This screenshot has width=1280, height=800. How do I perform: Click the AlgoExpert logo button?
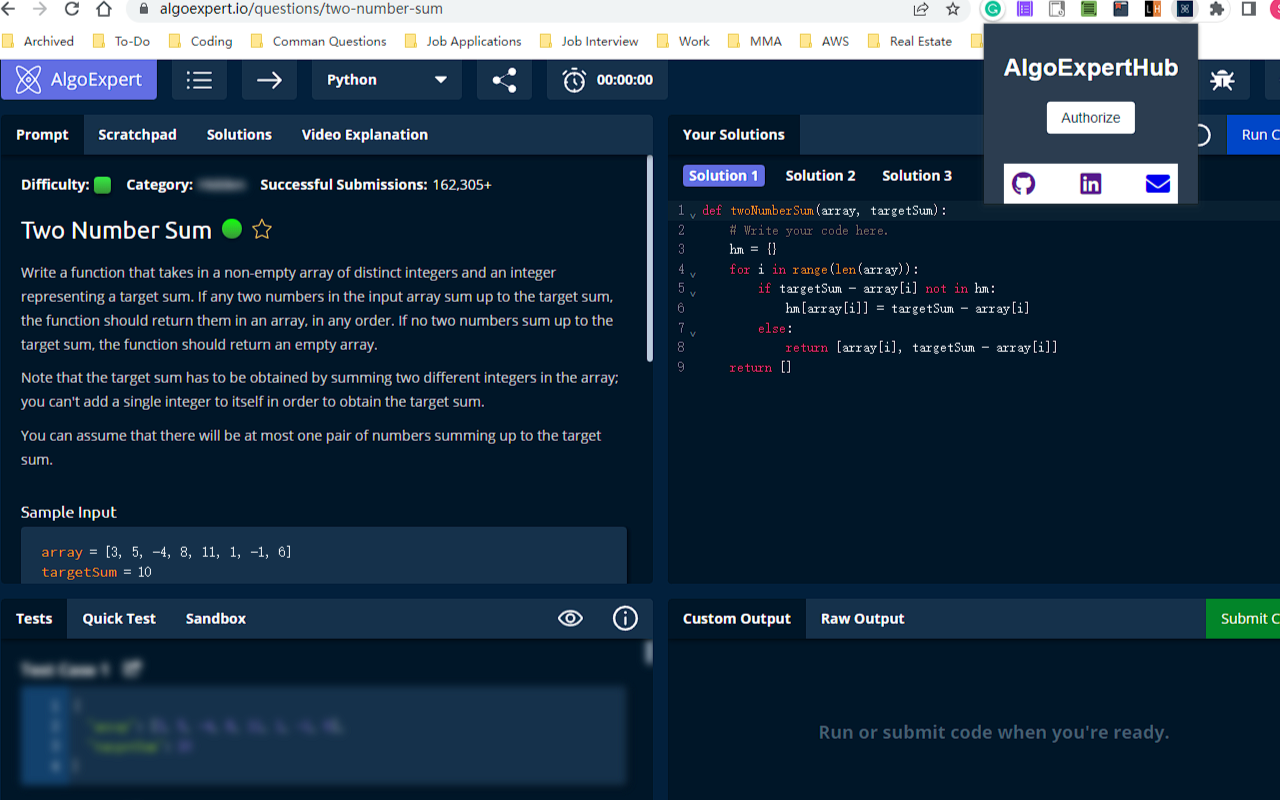point(79,80)
